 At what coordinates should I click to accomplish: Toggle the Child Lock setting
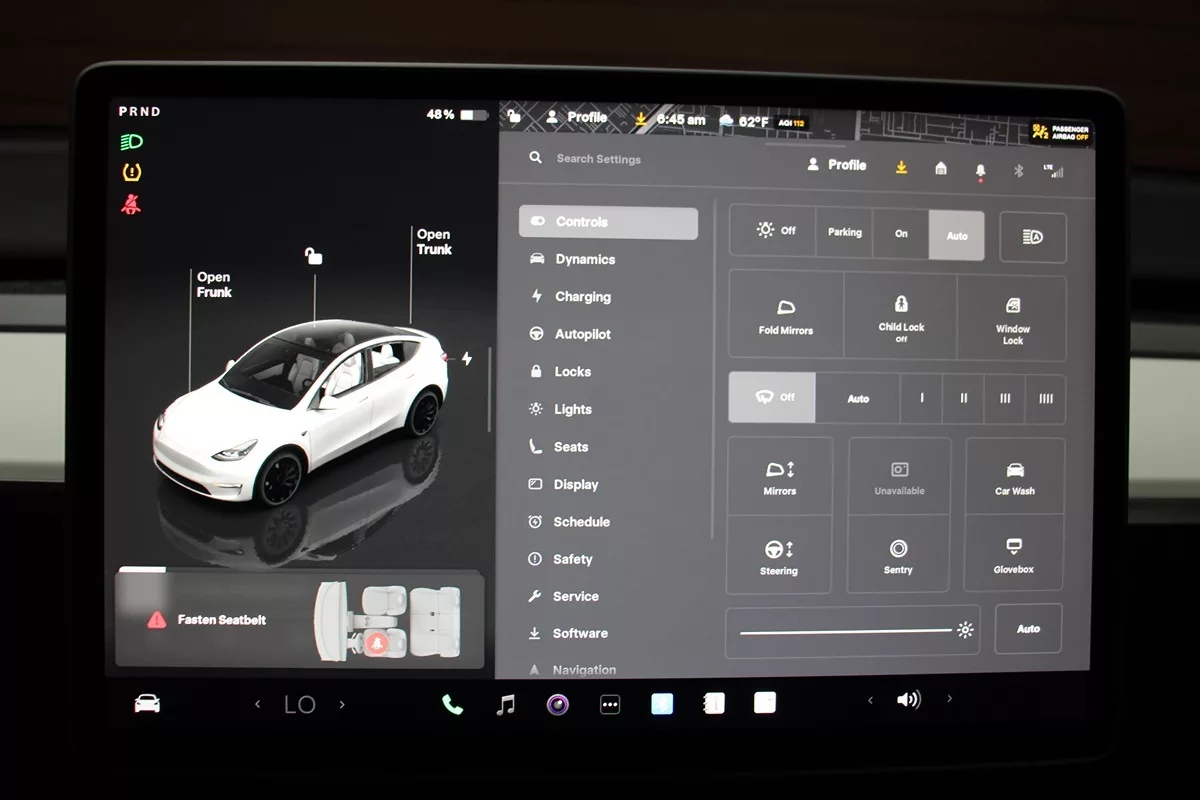tap(901, 315)
